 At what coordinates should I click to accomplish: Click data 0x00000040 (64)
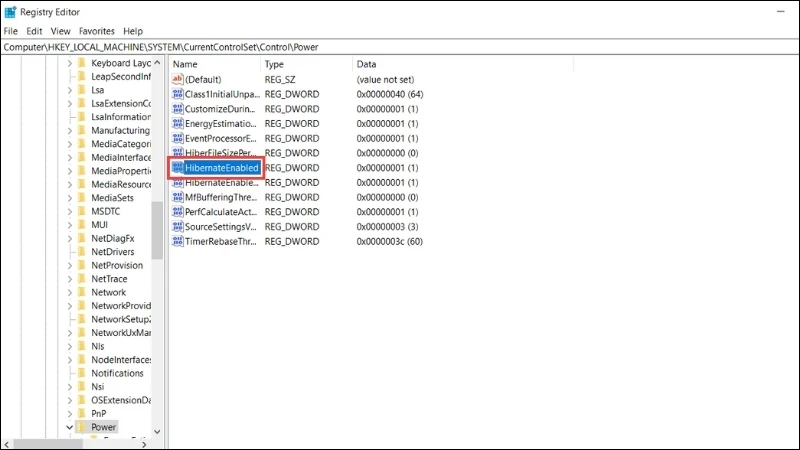click(x=390, y=94)
